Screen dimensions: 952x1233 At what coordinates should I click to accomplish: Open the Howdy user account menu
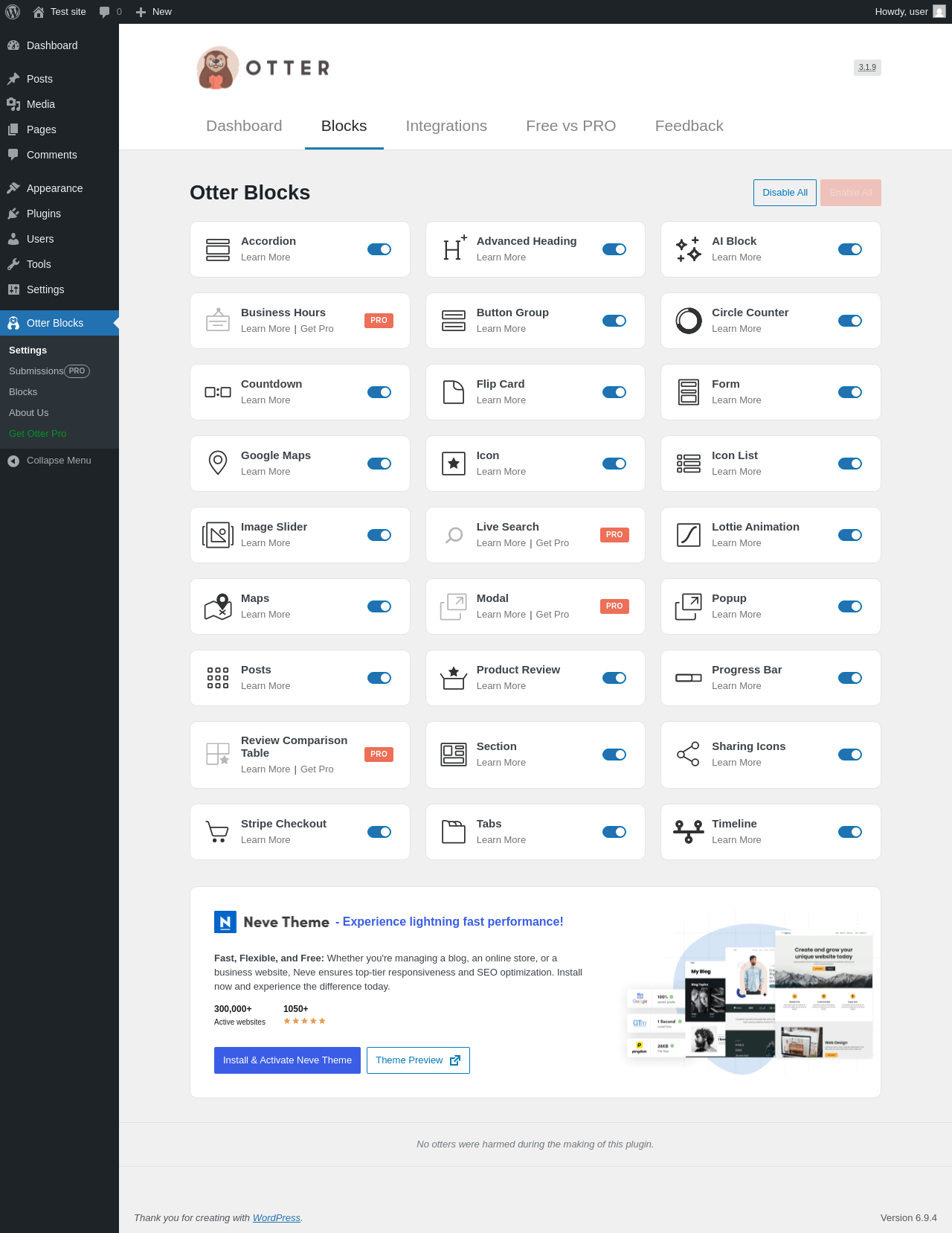pyautogui.click(x=910, y=12)
